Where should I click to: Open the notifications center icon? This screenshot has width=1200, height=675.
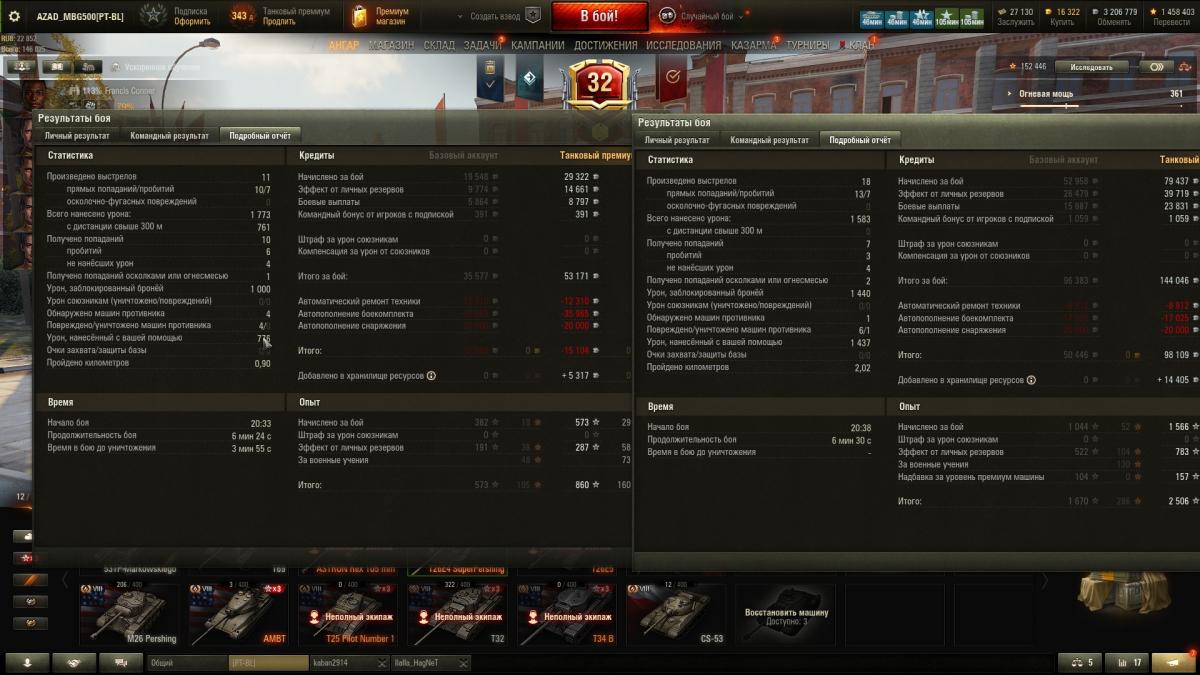click(1172, 662)
